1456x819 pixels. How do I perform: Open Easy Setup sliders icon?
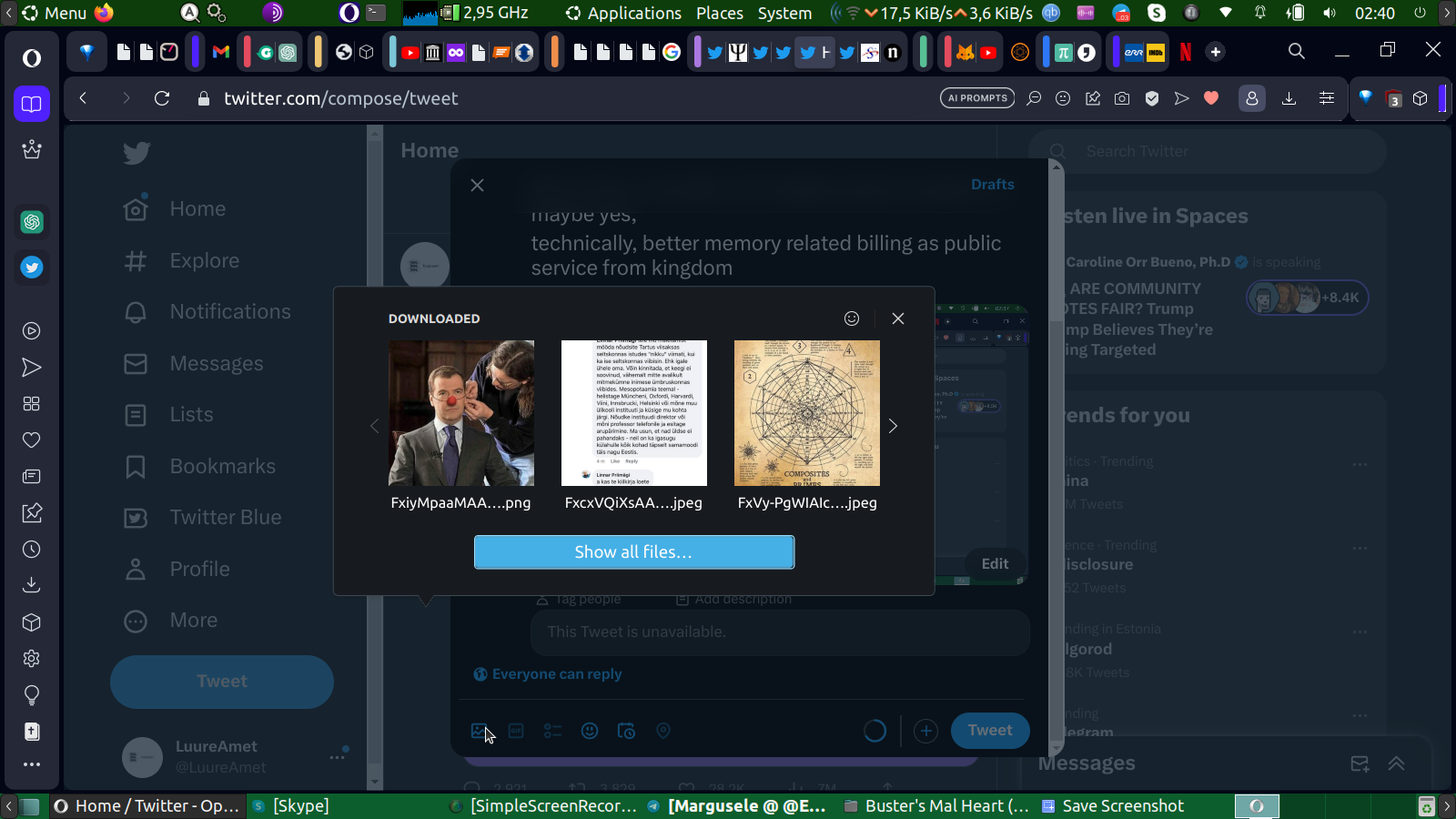coord(1327,98)
